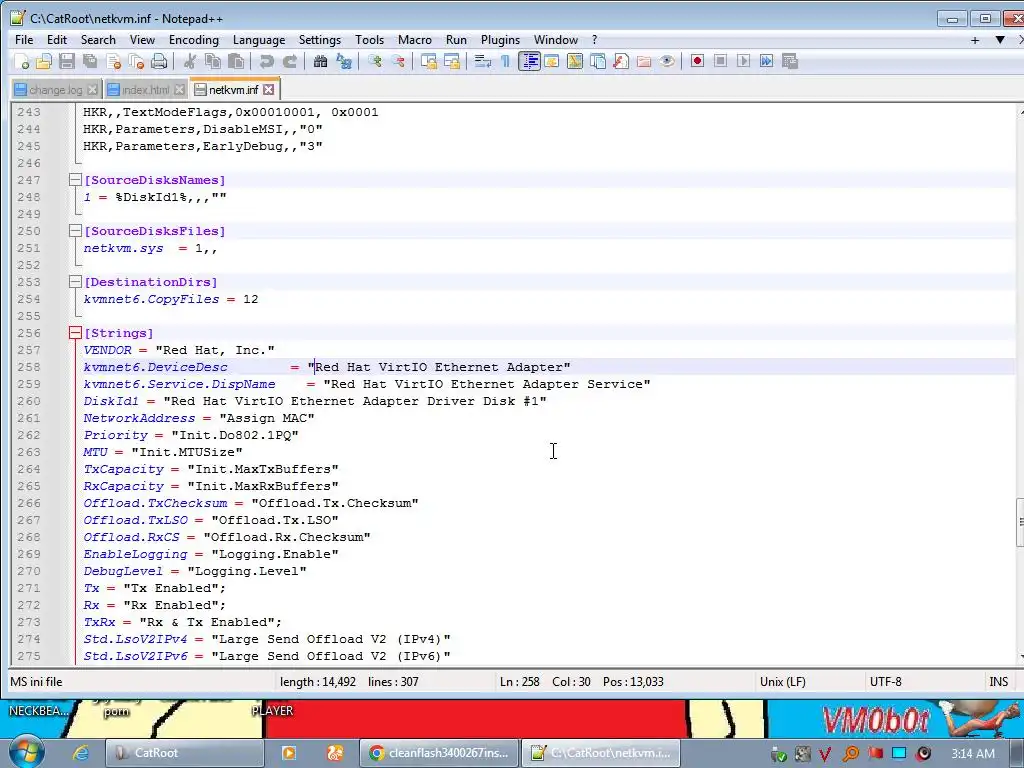1024x768 pixels.
Task: Open the Edit menu
Action: (x=57, y=40)
